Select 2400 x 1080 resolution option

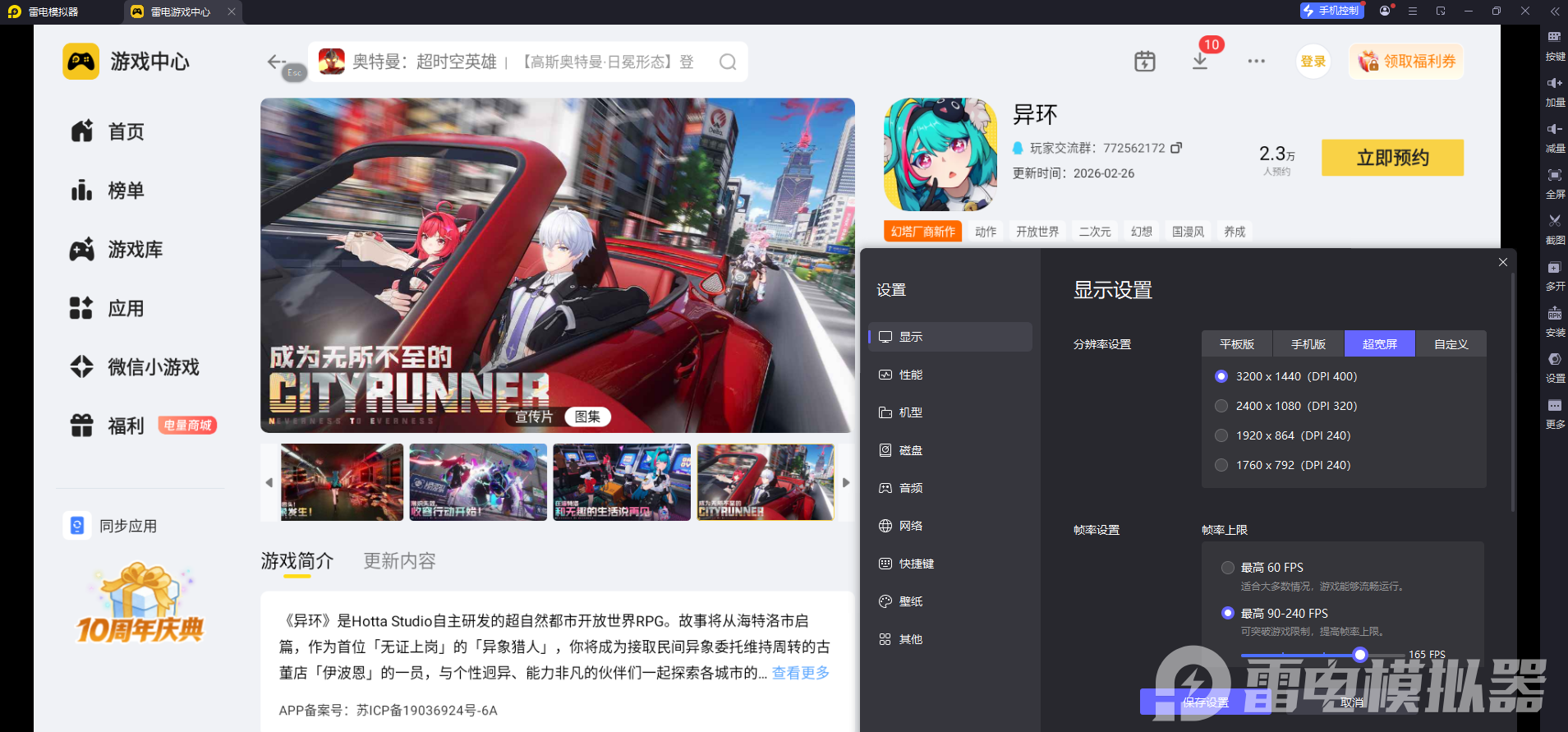click(x=1221, y=406)
